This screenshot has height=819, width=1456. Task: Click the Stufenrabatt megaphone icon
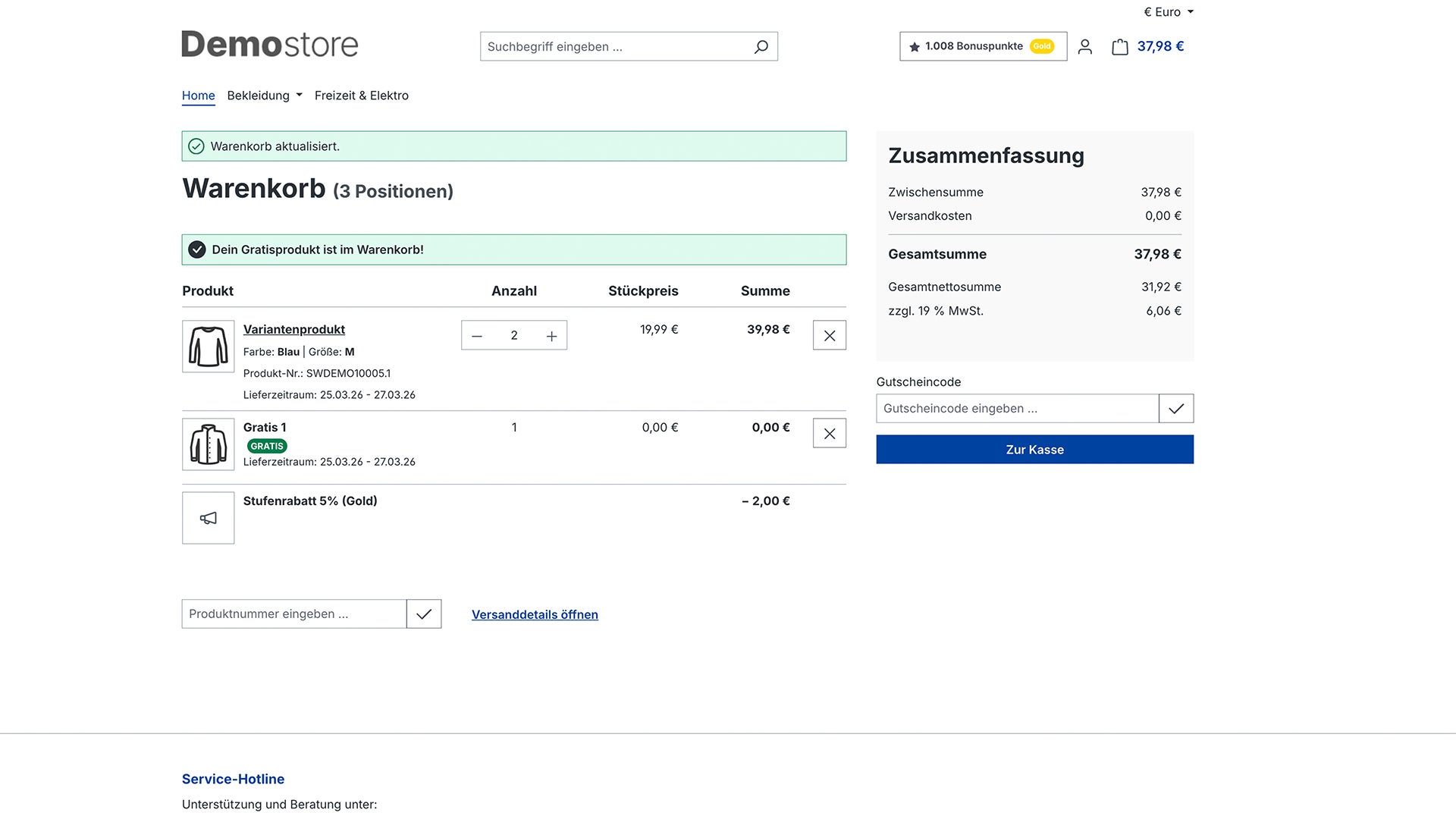pos(209,518)
